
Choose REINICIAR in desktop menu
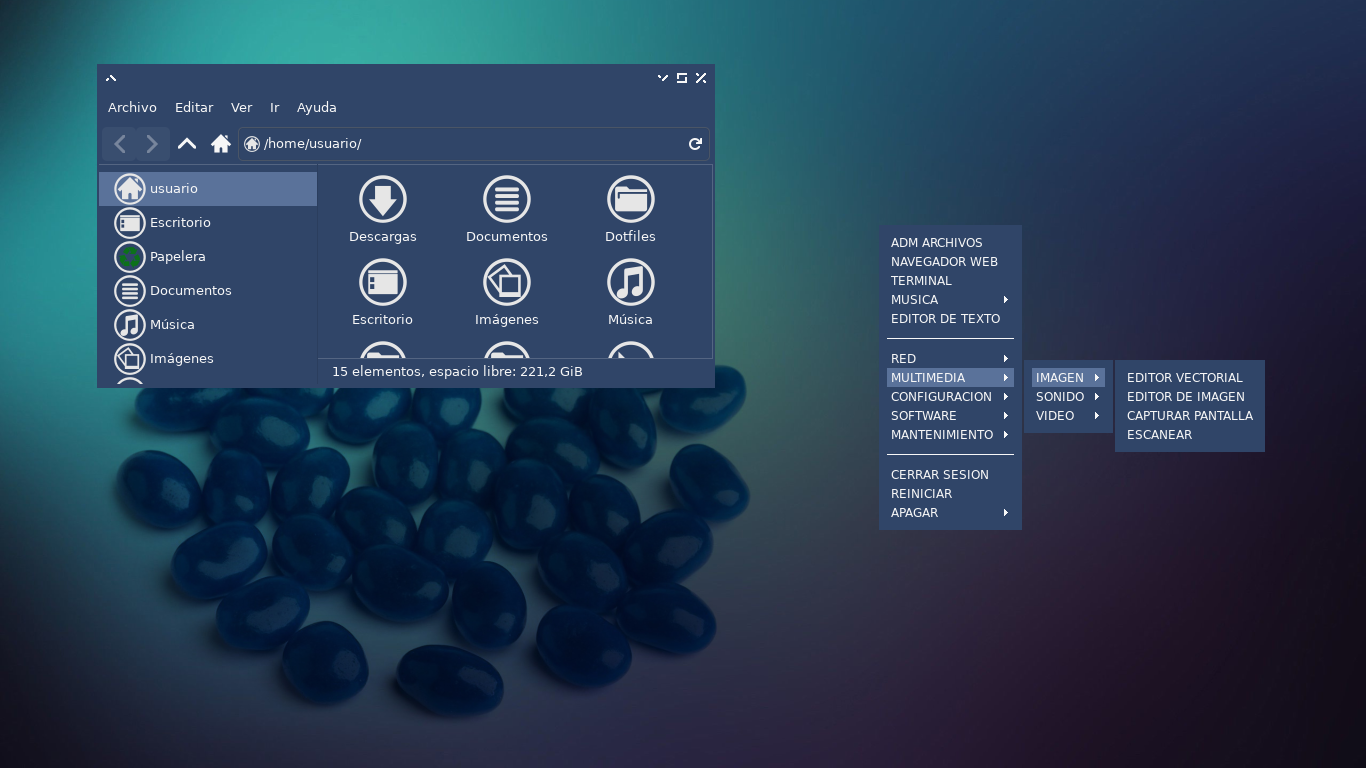click(x=950, y=494)
